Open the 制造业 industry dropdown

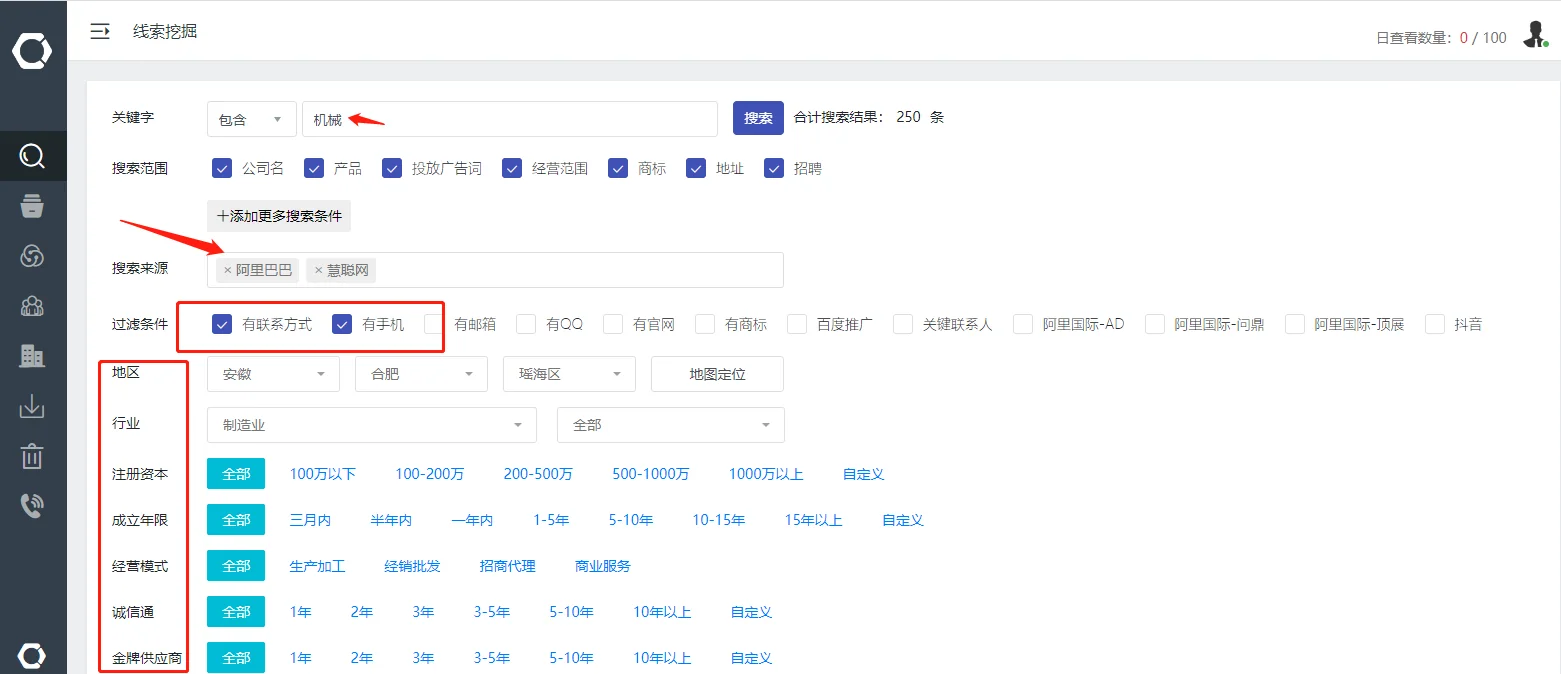pyautogui.click(x=372, y=425)
